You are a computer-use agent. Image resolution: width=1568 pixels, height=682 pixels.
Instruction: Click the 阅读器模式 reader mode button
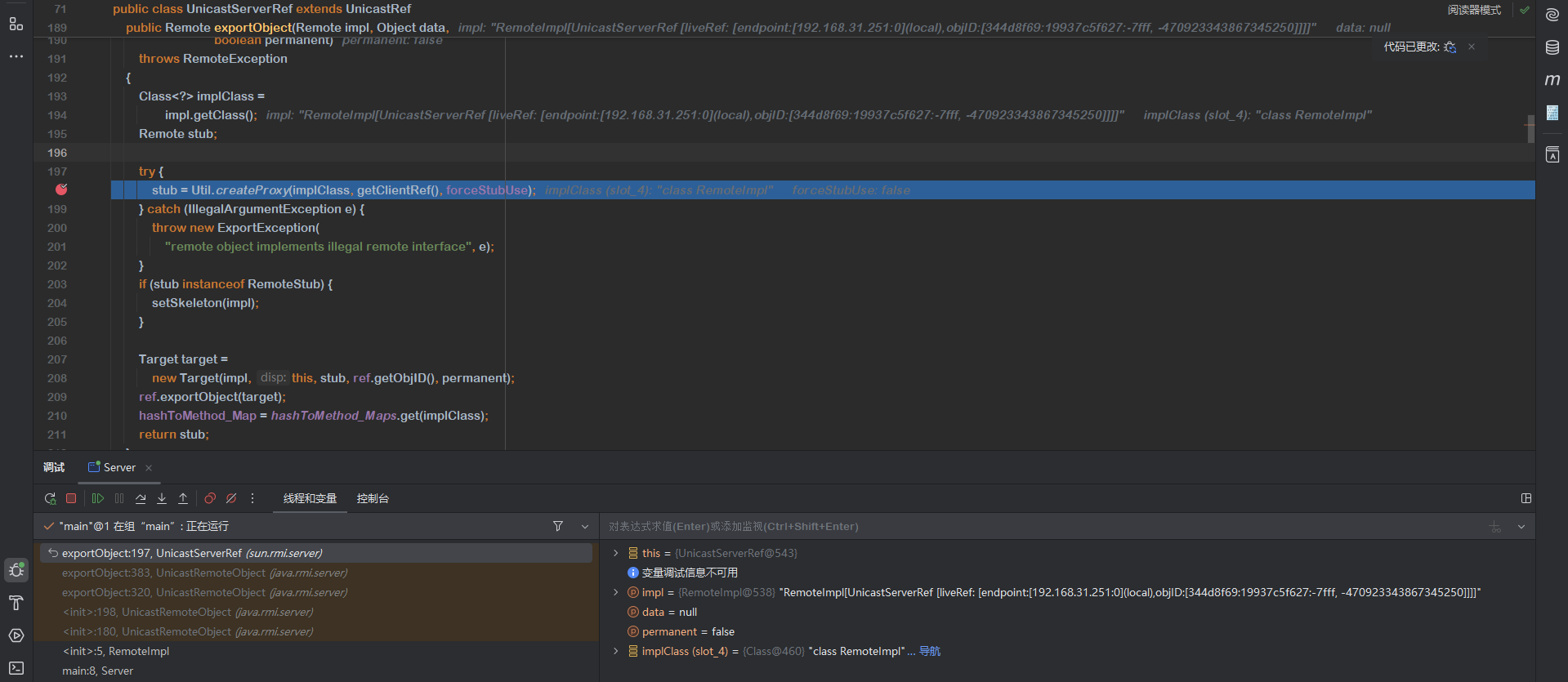pos(1474,10)
